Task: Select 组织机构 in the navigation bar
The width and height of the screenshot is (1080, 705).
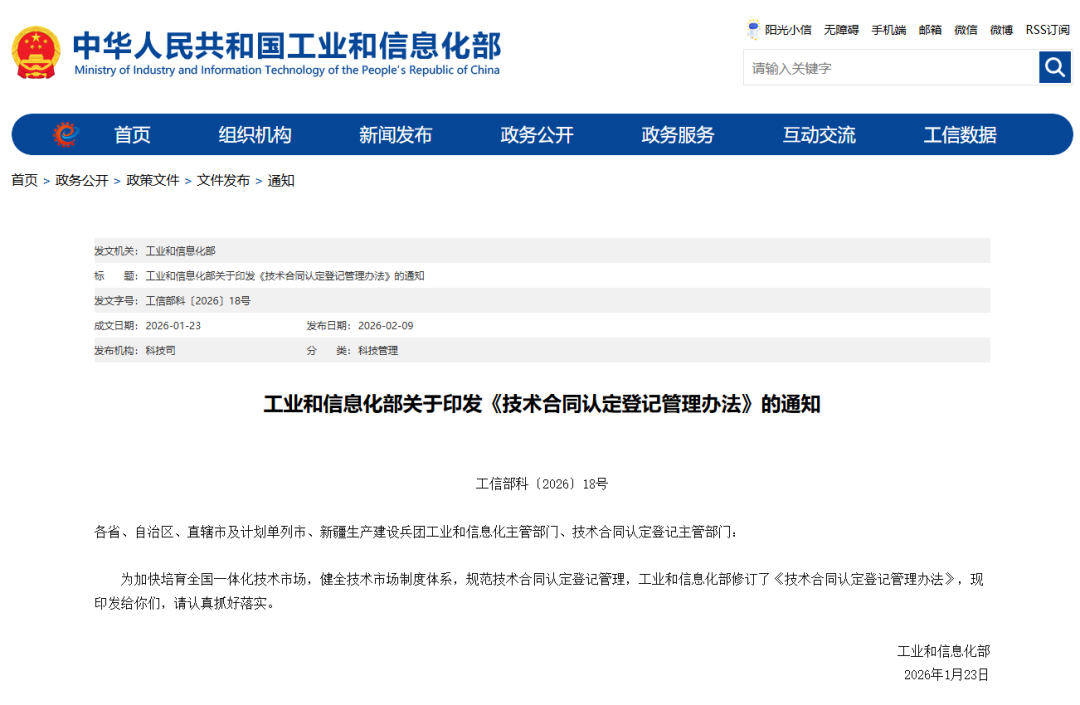Action: 255,135
